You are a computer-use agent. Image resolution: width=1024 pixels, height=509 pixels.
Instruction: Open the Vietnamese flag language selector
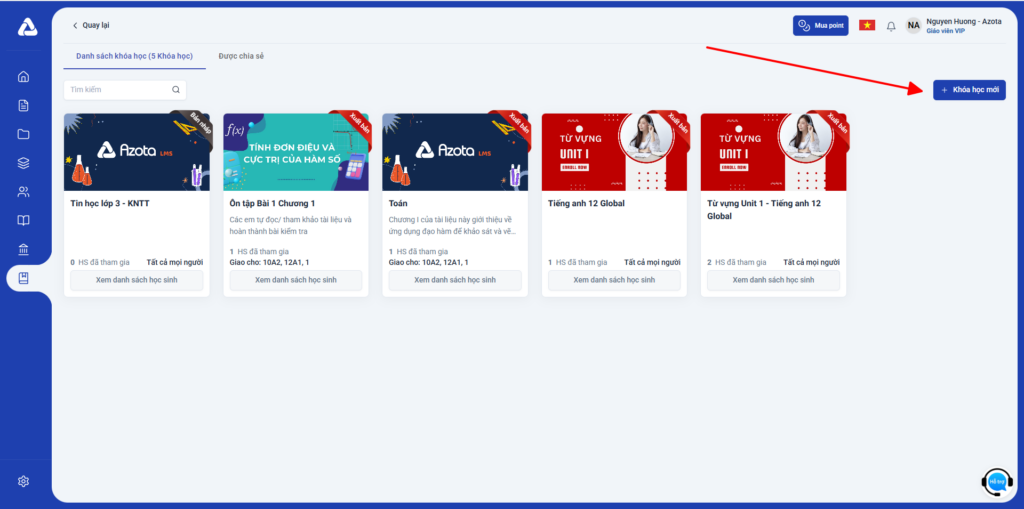pyautogui.click(x=867, y=25)
